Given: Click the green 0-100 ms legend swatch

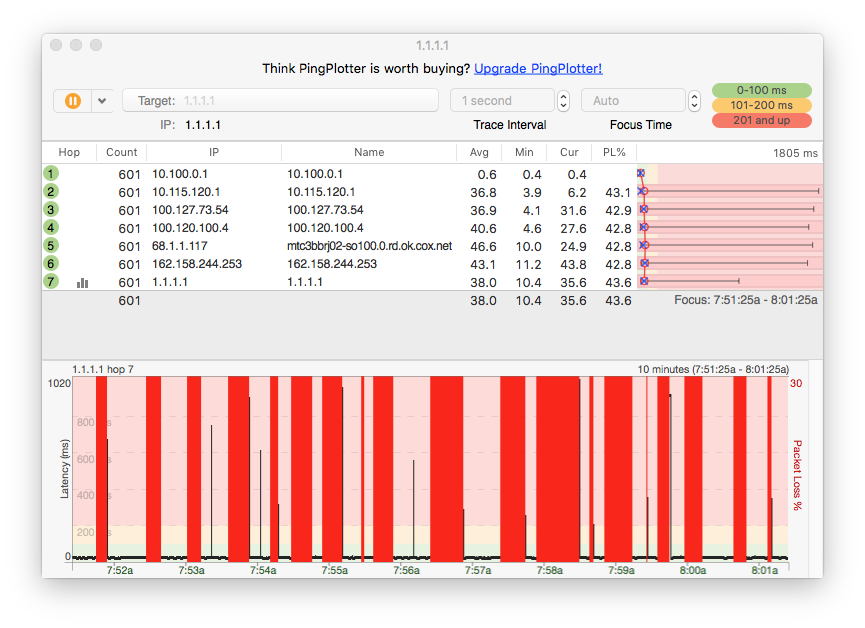Looking at the screenshot, I should pyautogui.click(x=761, y=90).
